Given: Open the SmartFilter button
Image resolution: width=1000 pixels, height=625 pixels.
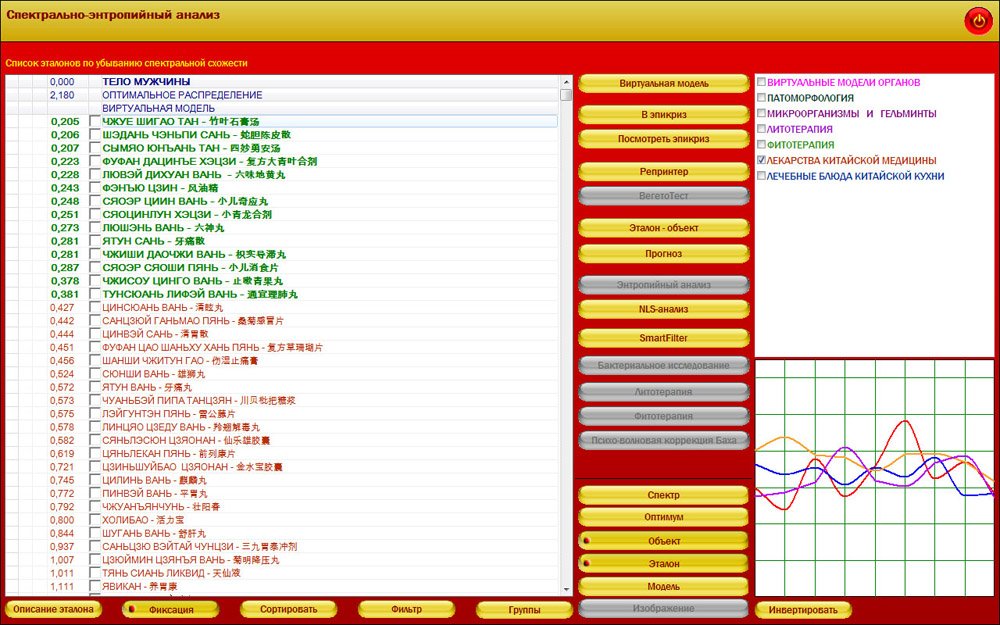Looking at the screenshot, I should pos(664,338).
